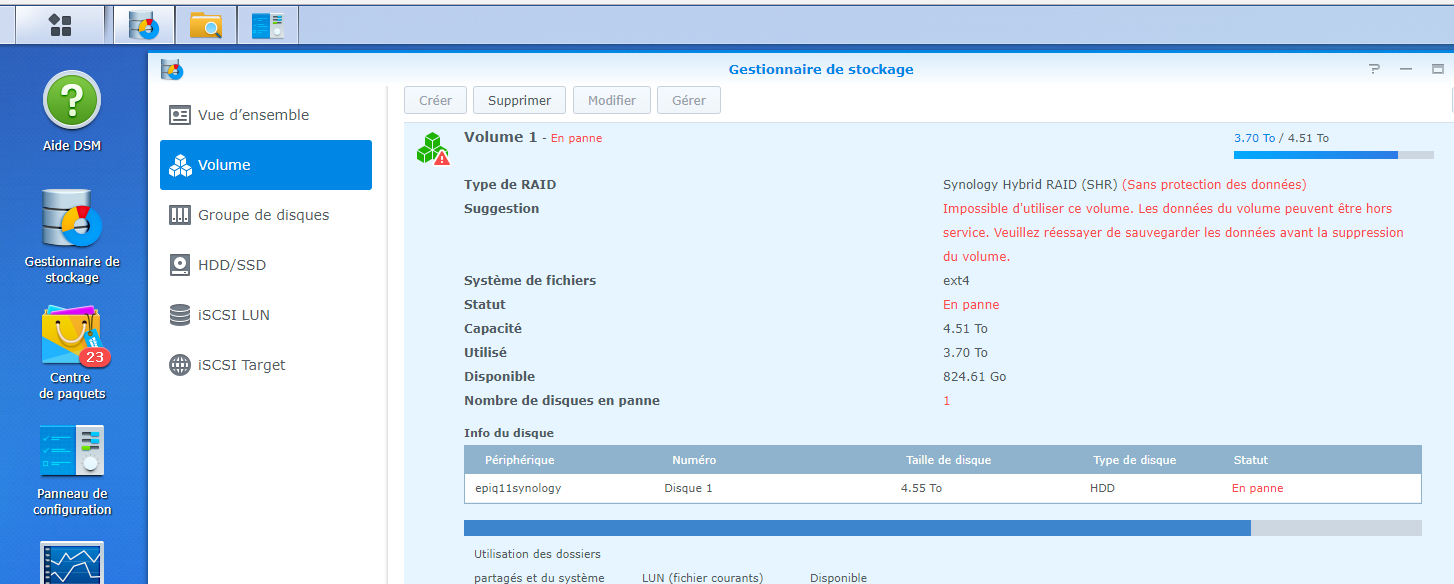Select the Volume sidebar item

coord(265,165)
